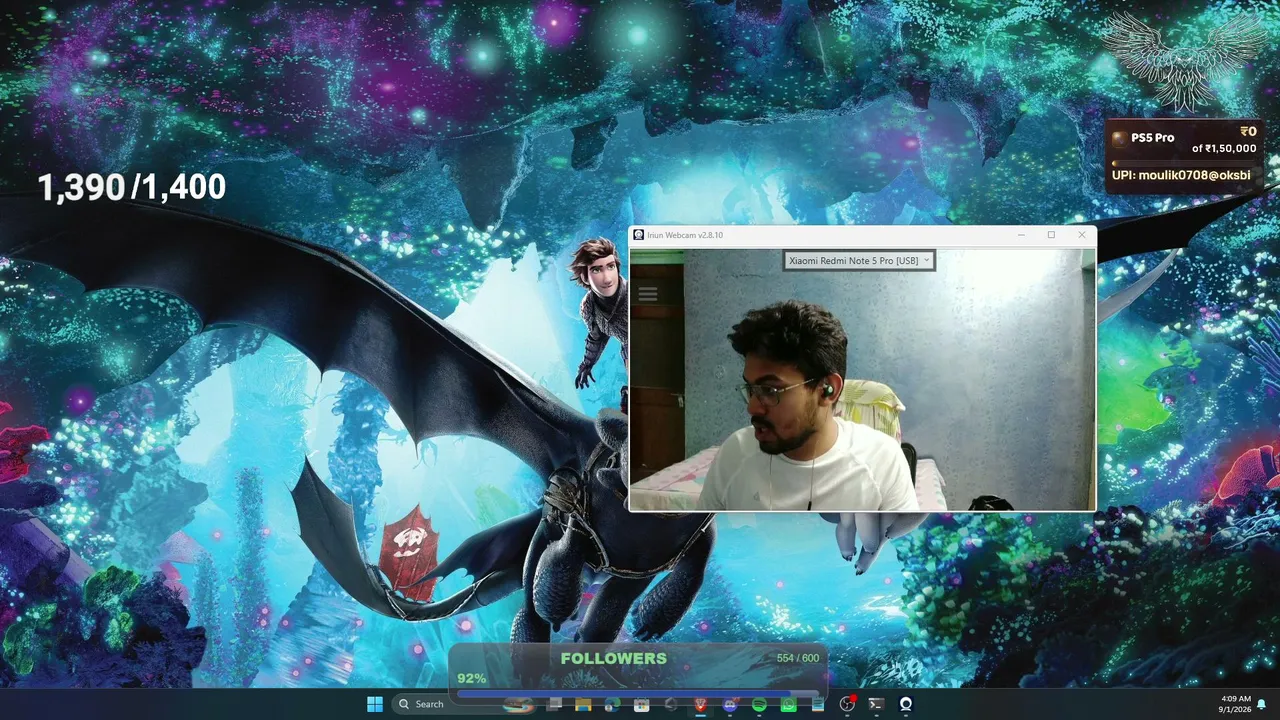Viewport: 1280px width, 720px height.
Task: Minimize the Iriun Webcam window
Action: pyautogui.click(x=1021, y=235)
